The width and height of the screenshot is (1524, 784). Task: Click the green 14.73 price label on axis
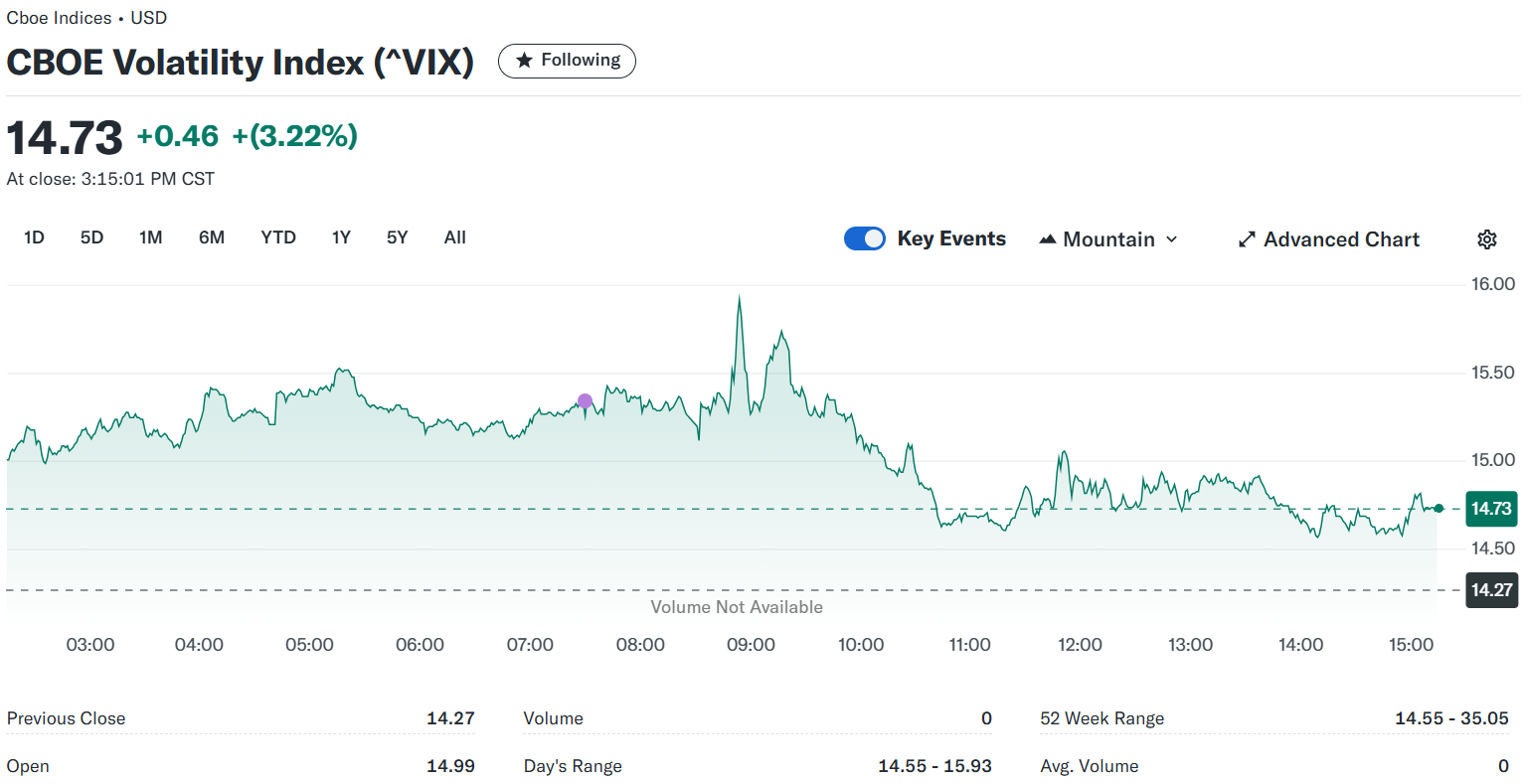1491,509
